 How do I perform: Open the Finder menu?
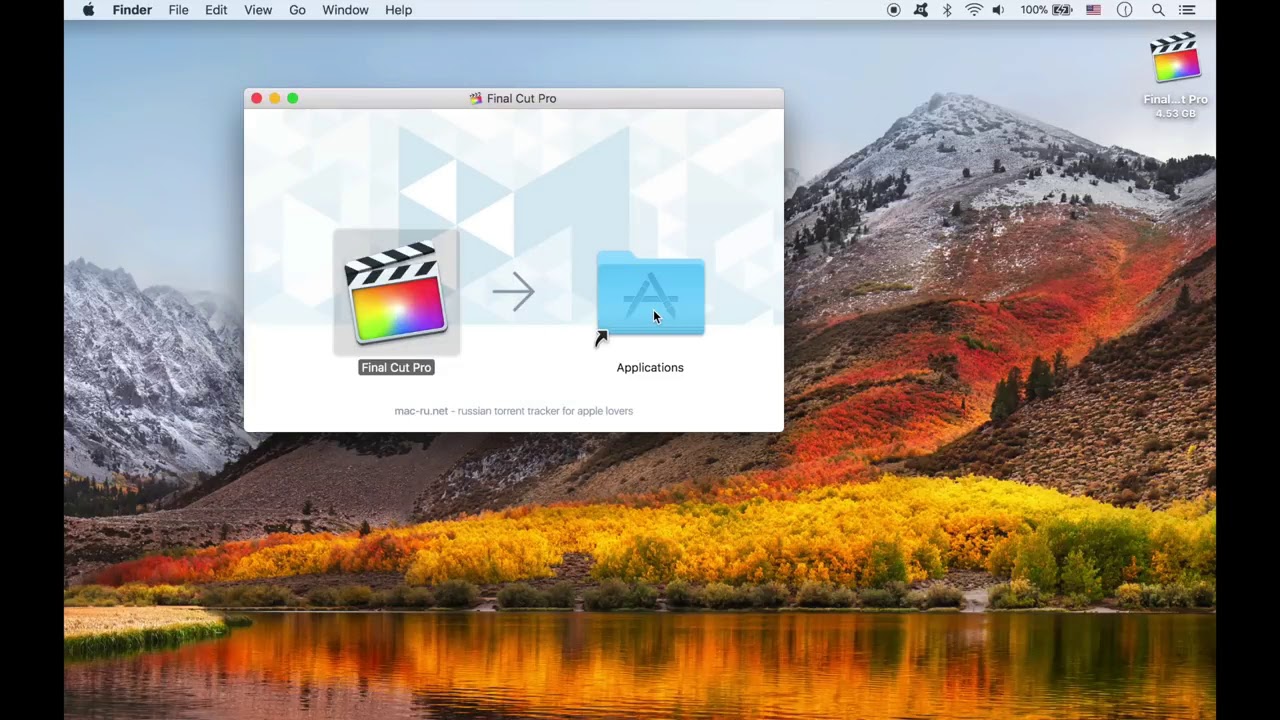click(x=132, y=10)
